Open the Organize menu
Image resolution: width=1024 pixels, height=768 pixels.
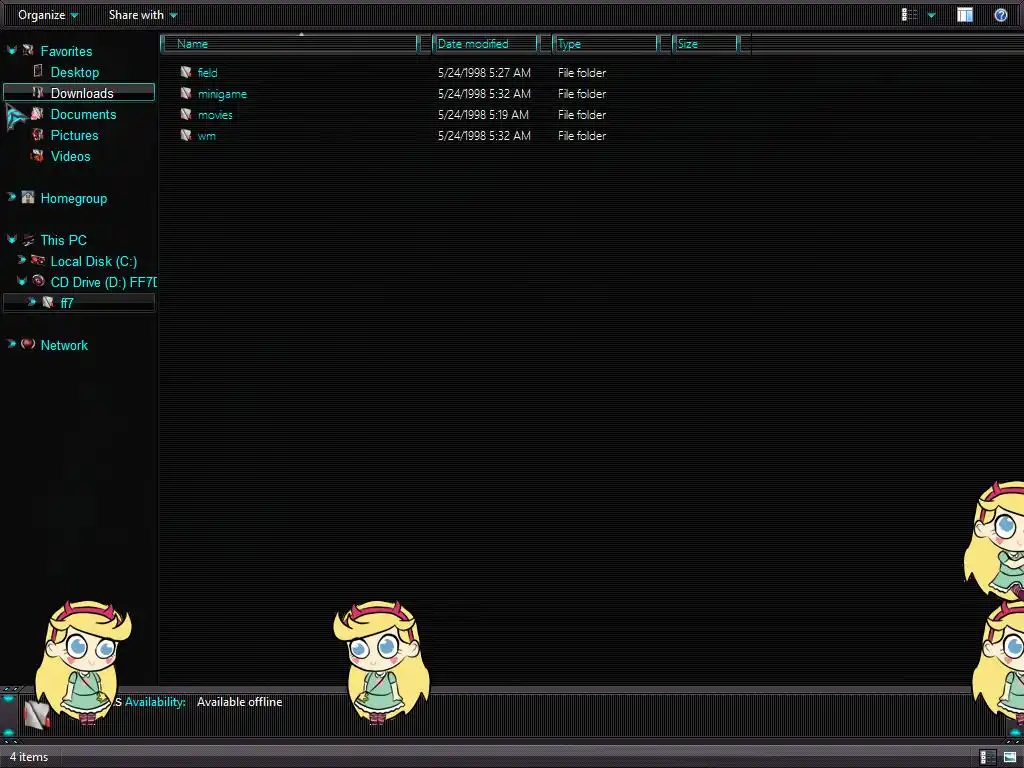48,14
